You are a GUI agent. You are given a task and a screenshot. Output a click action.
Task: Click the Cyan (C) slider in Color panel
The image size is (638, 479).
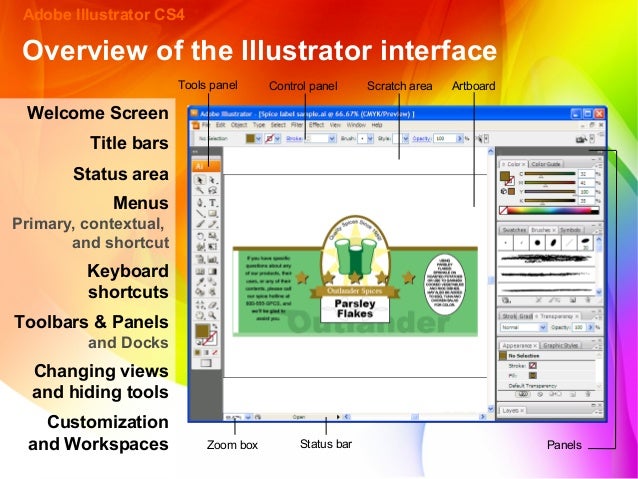coord(549,174)
